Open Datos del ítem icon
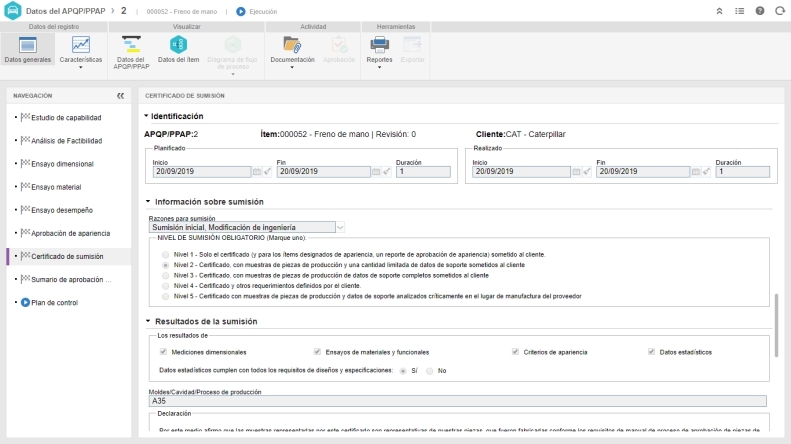Image resolution: width=791 pixels, height=444 pixels. pyautogui.click(x=179, y=43)
